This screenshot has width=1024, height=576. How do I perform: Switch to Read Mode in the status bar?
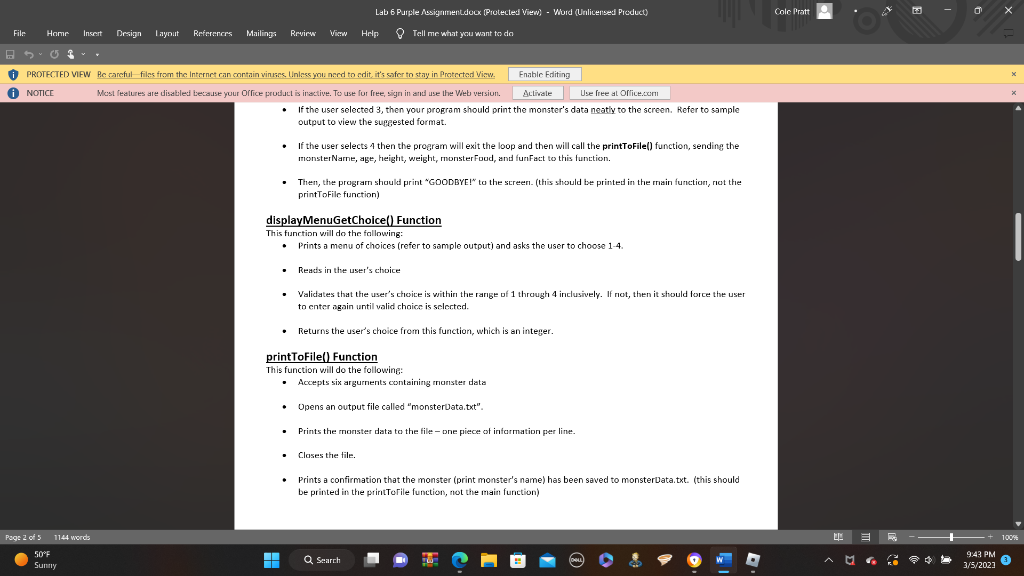pos(838,537)
